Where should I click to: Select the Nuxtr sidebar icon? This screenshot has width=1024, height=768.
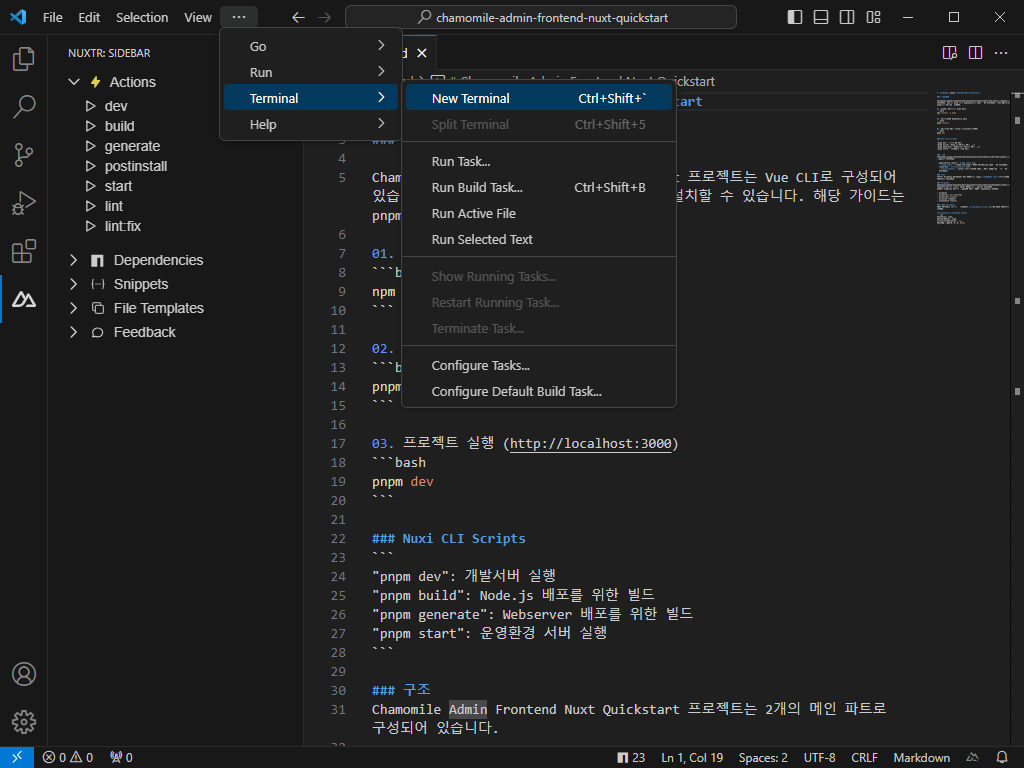coord(24,300)
